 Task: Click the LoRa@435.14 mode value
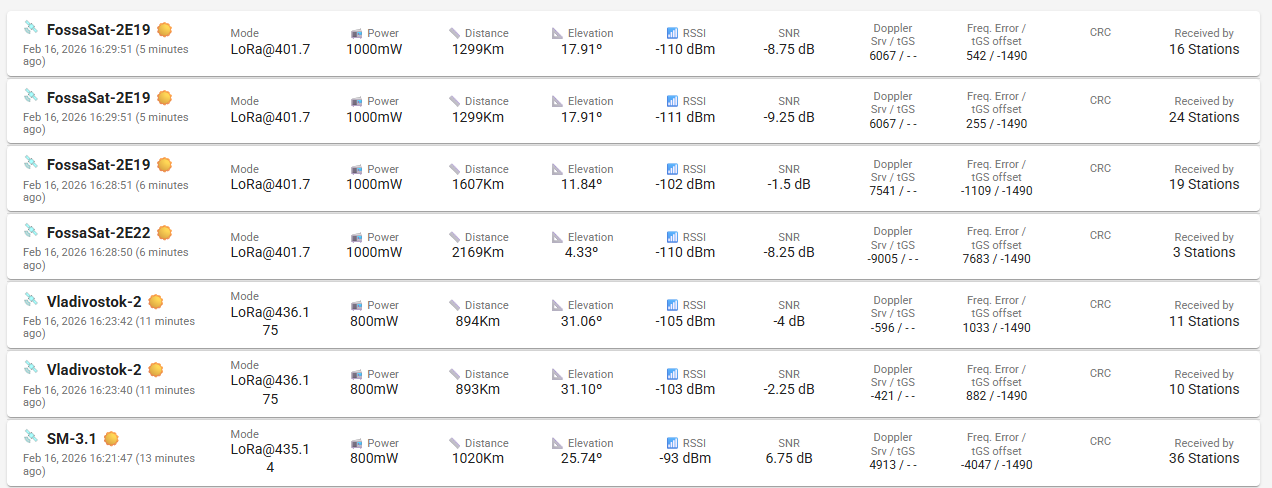pos(270,458)
